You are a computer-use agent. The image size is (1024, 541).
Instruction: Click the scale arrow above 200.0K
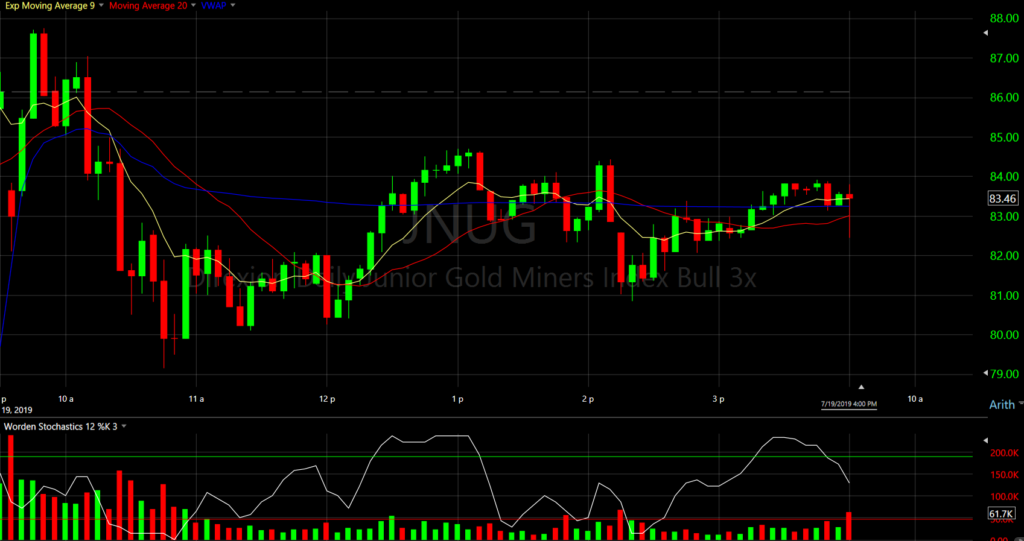tap(985, 440)
